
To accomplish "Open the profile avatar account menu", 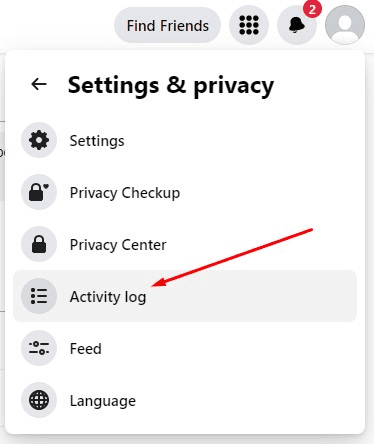I will click(x=345, y=25).
